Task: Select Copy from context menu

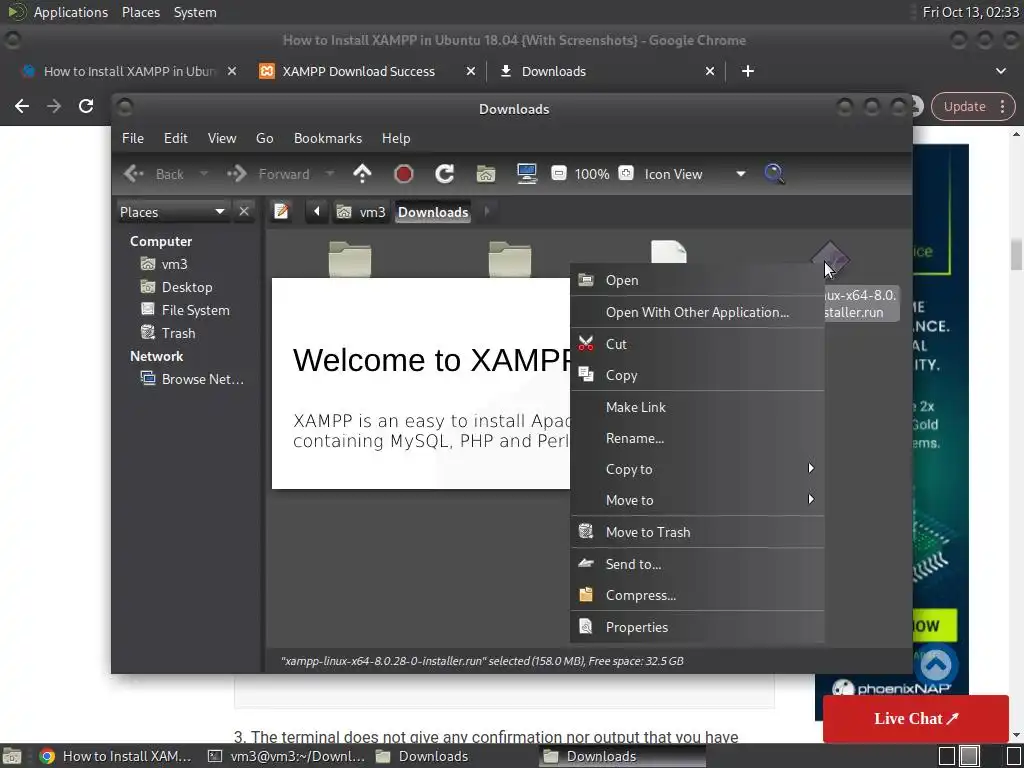Action: (697, 375)
